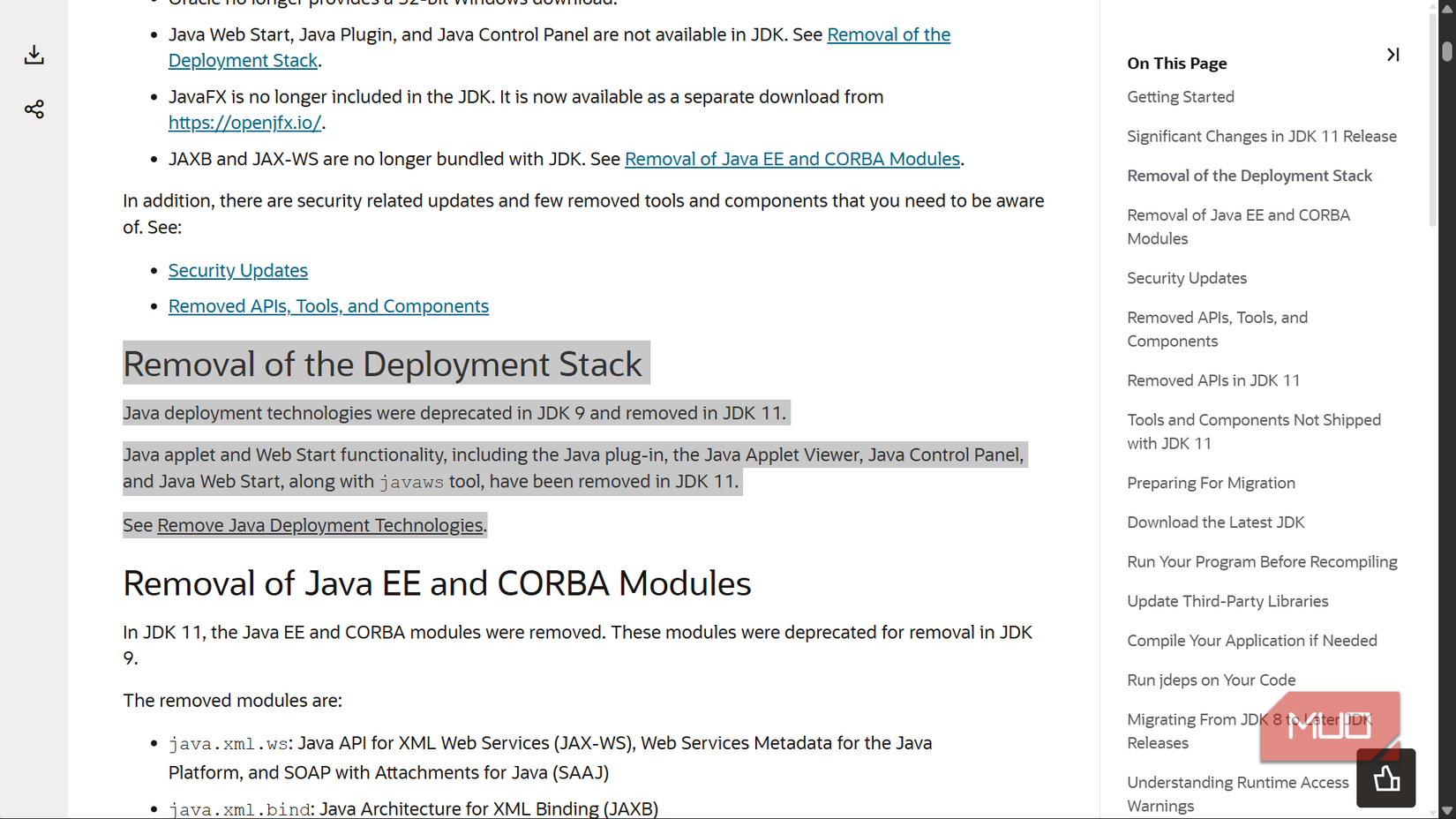Click the java.xml.ws module name
1456x819 pixels.
[228, 744]
